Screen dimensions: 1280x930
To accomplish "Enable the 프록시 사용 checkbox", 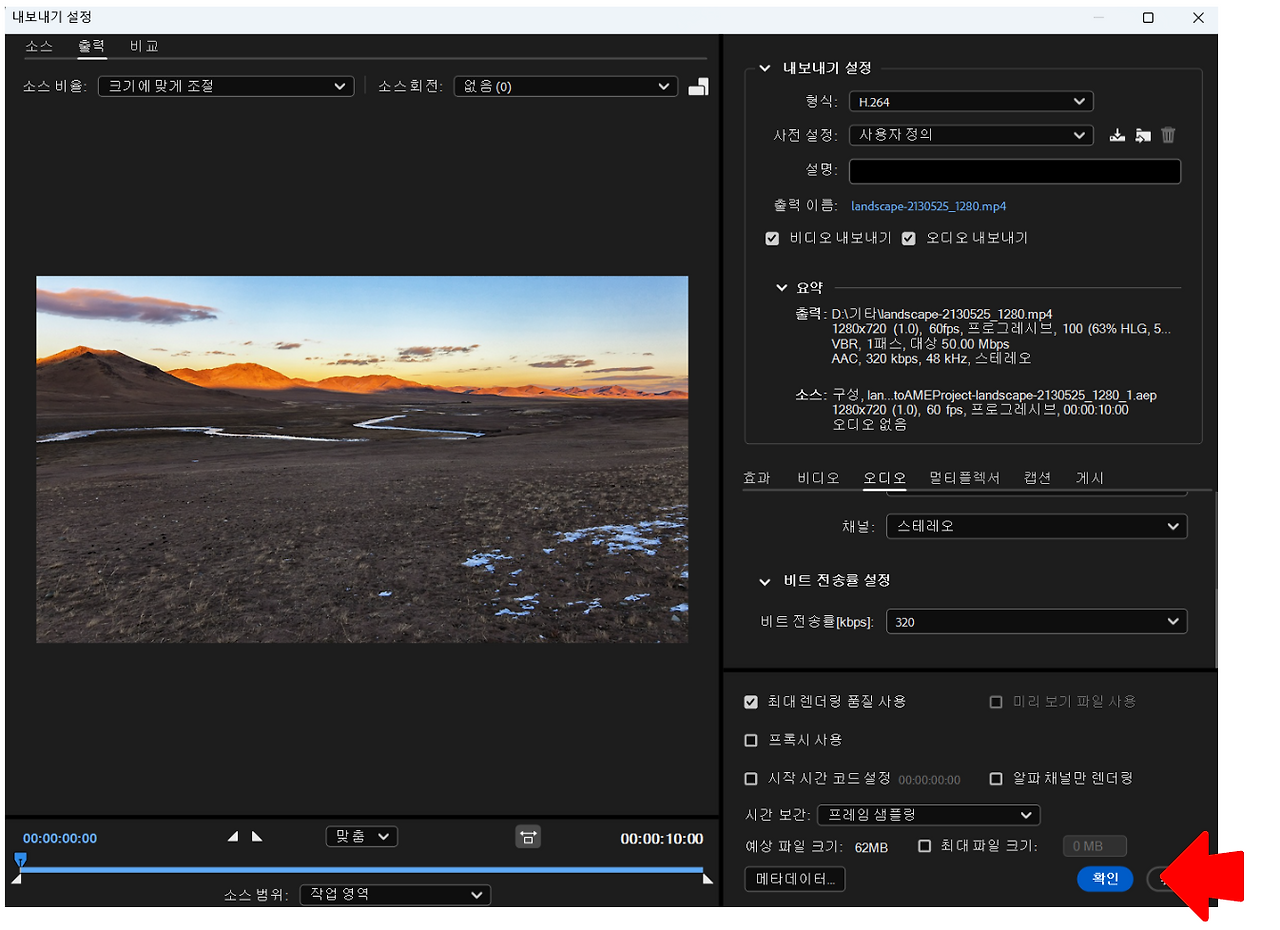I will [x=751, y=740].
